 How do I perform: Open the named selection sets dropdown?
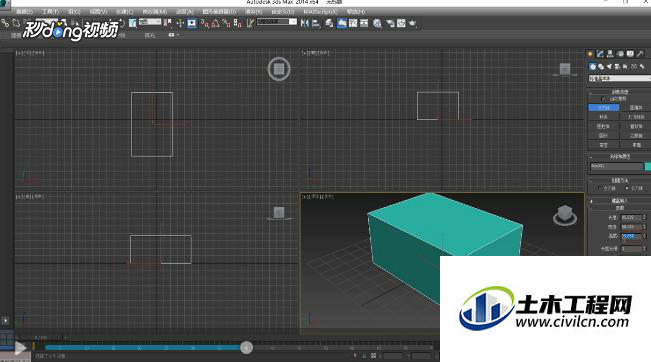click(x=277, y=22)
